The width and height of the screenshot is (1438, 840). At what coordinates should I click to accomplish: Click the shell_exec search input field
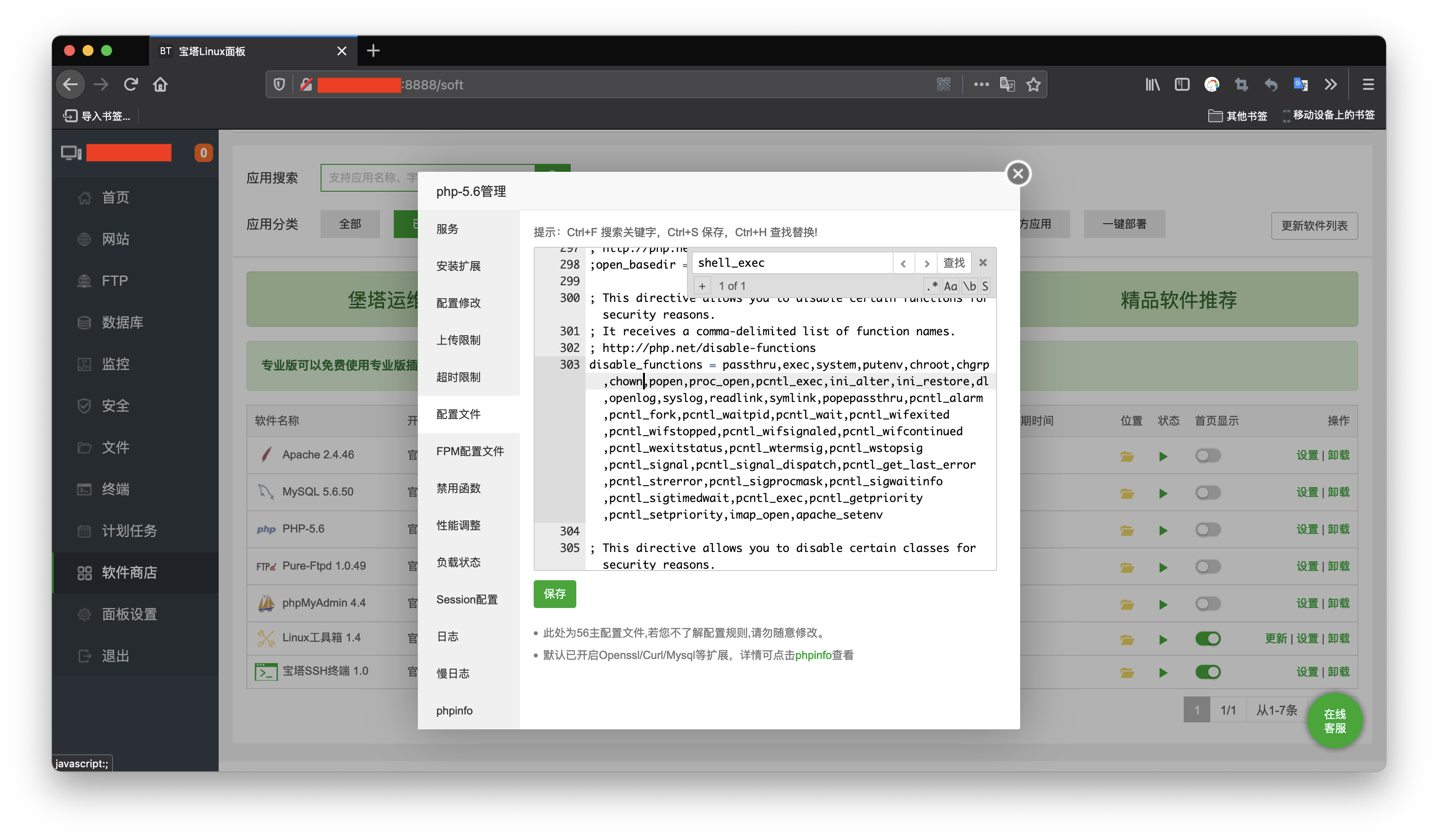pos(792,262)
